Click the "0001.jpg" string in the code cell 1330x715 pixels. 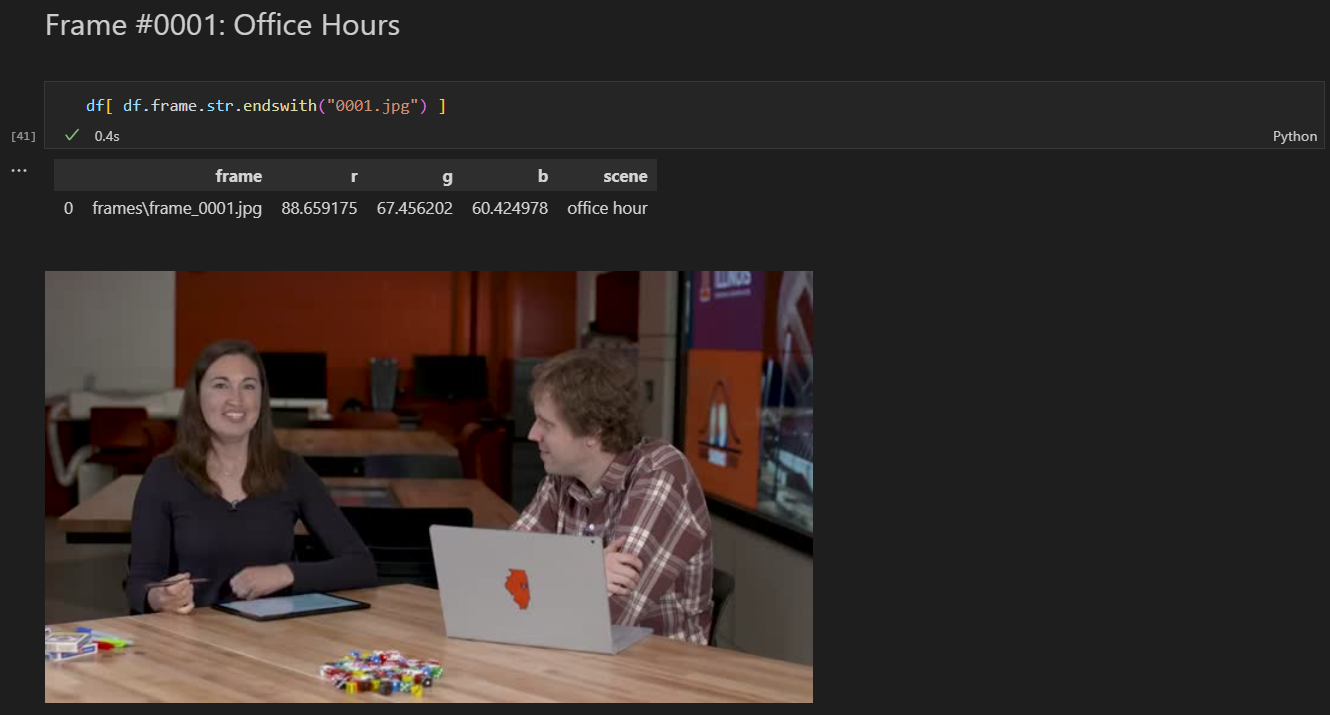tap(375, 105)
